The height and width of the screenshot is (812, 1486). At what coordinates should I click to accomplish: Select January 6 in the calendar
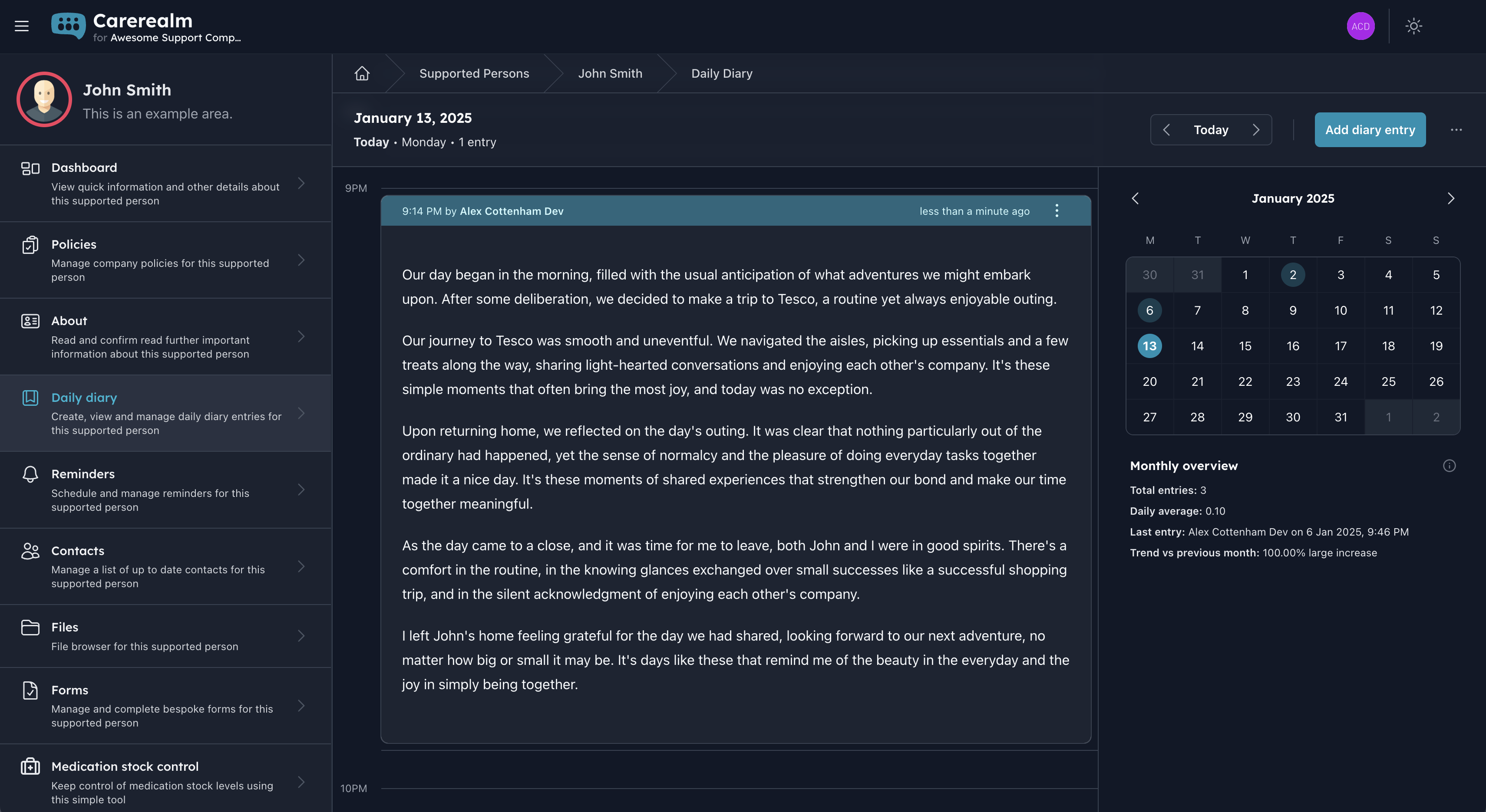coord(1149,310)
